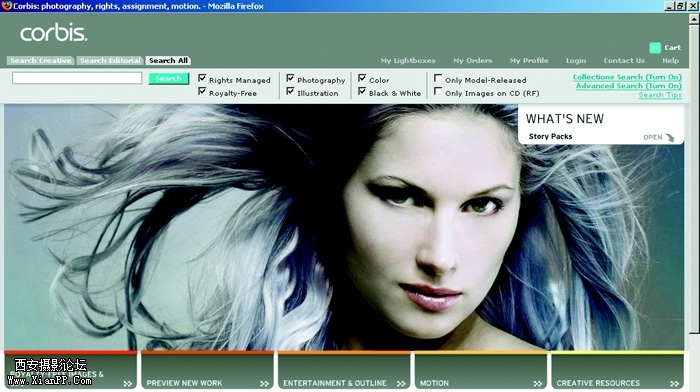Switch to the Search Editorial tab
Screen dimensions: 700x392
[110, 61]
